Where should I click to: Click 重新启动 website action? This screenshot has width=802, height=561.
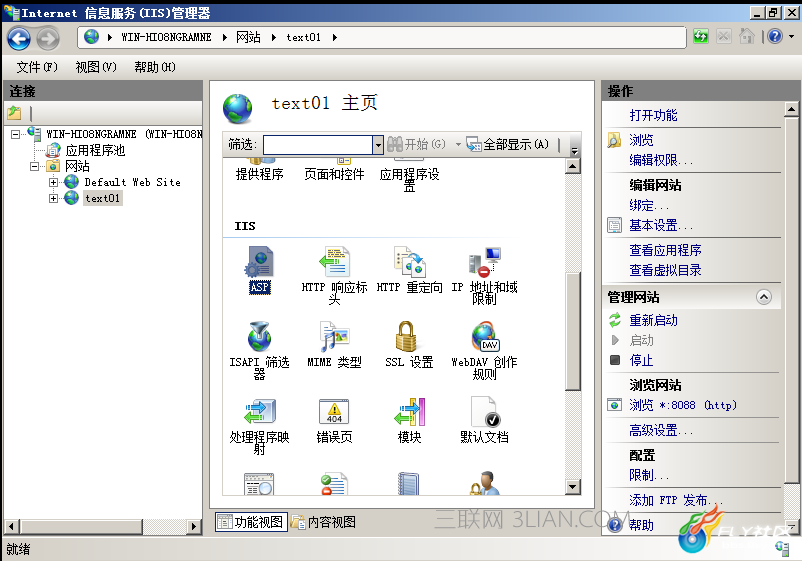tap(653, 320)
